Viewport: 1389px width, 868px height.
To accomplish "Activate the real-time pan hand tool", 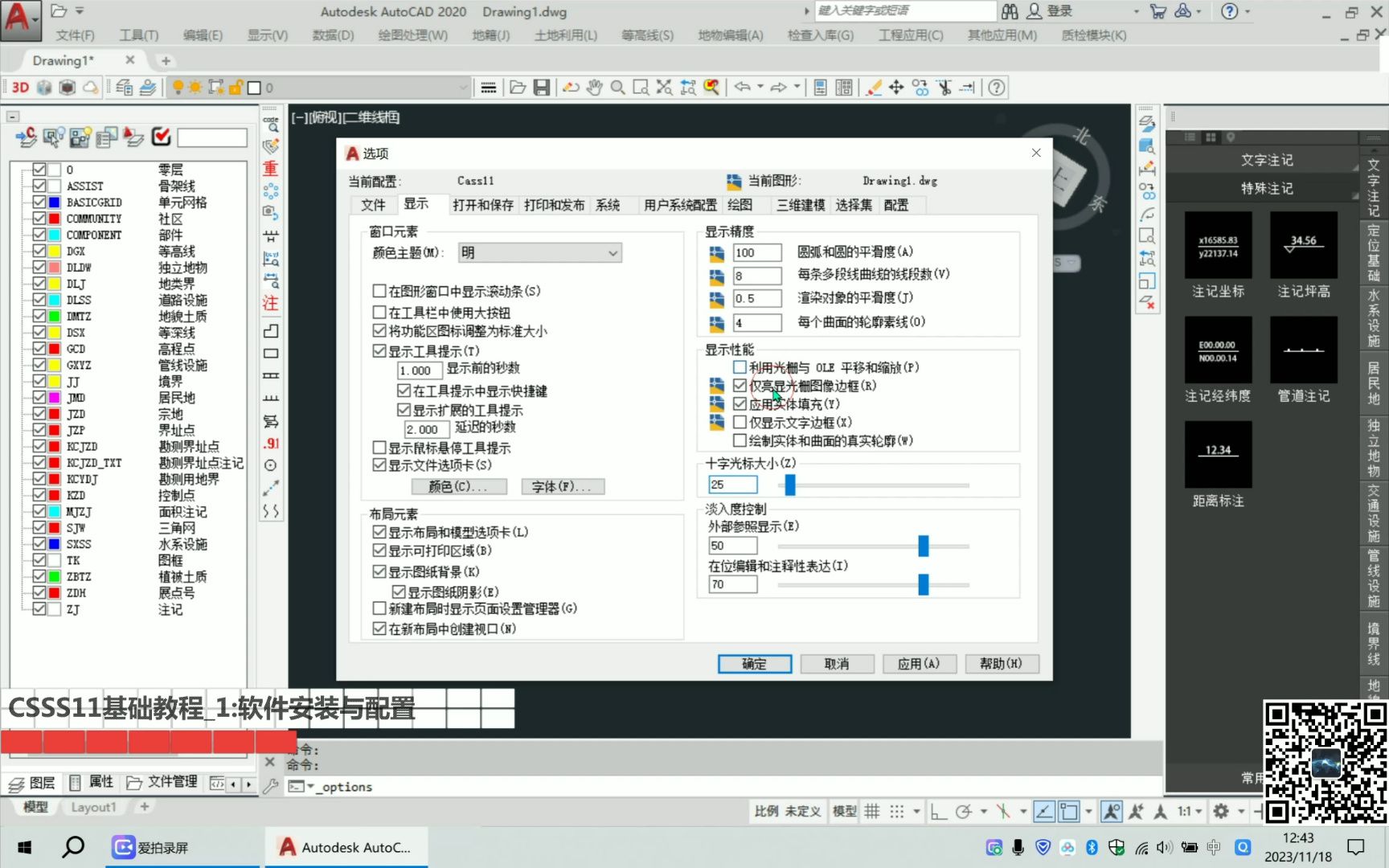I will [x=594, y=87].
